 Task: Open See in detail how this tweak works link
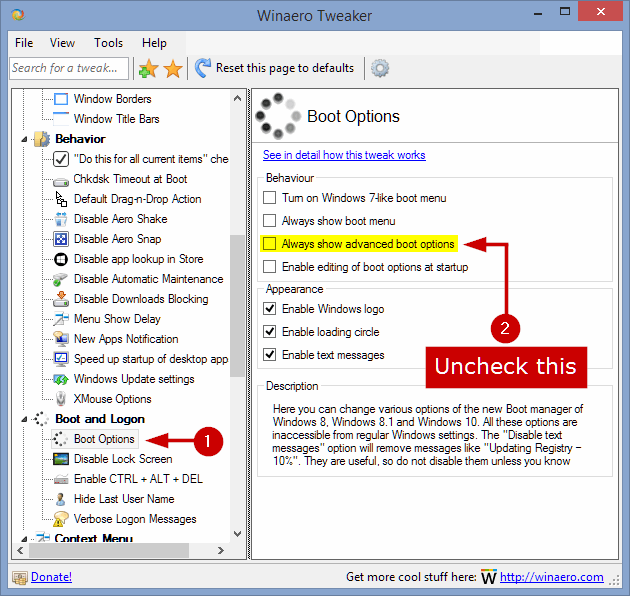pos(344,155)
